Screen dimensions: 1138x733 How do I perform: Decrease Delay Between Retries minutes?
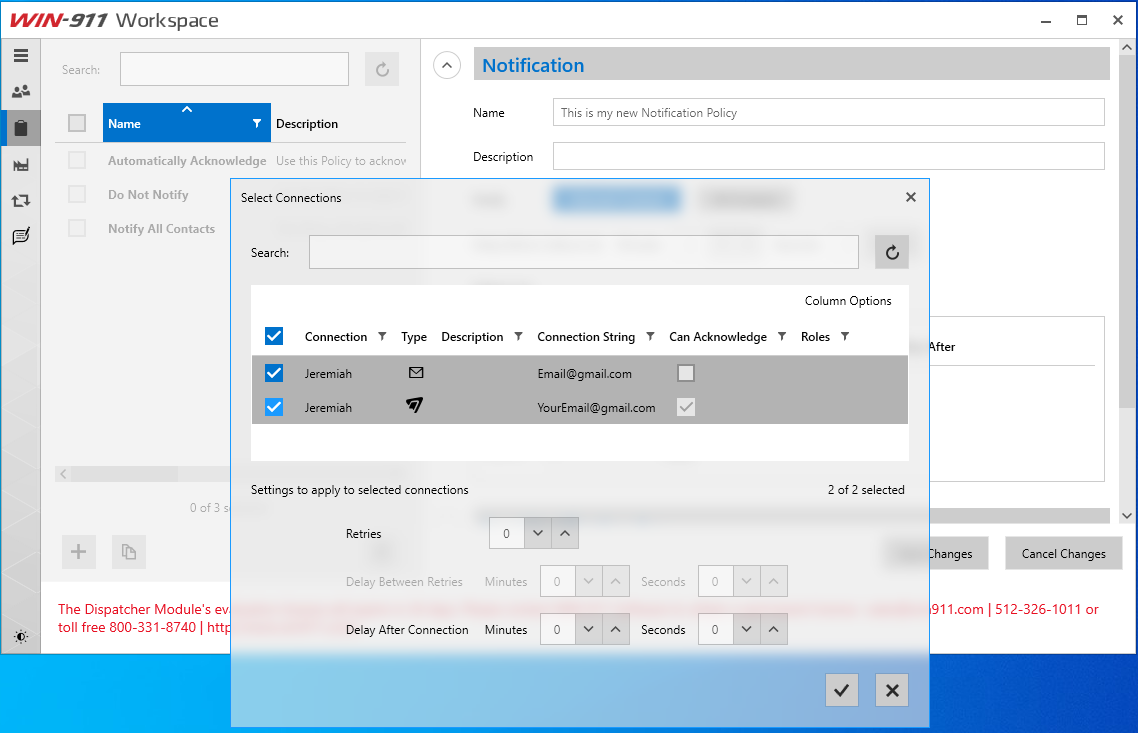click(x=589, y=581)
